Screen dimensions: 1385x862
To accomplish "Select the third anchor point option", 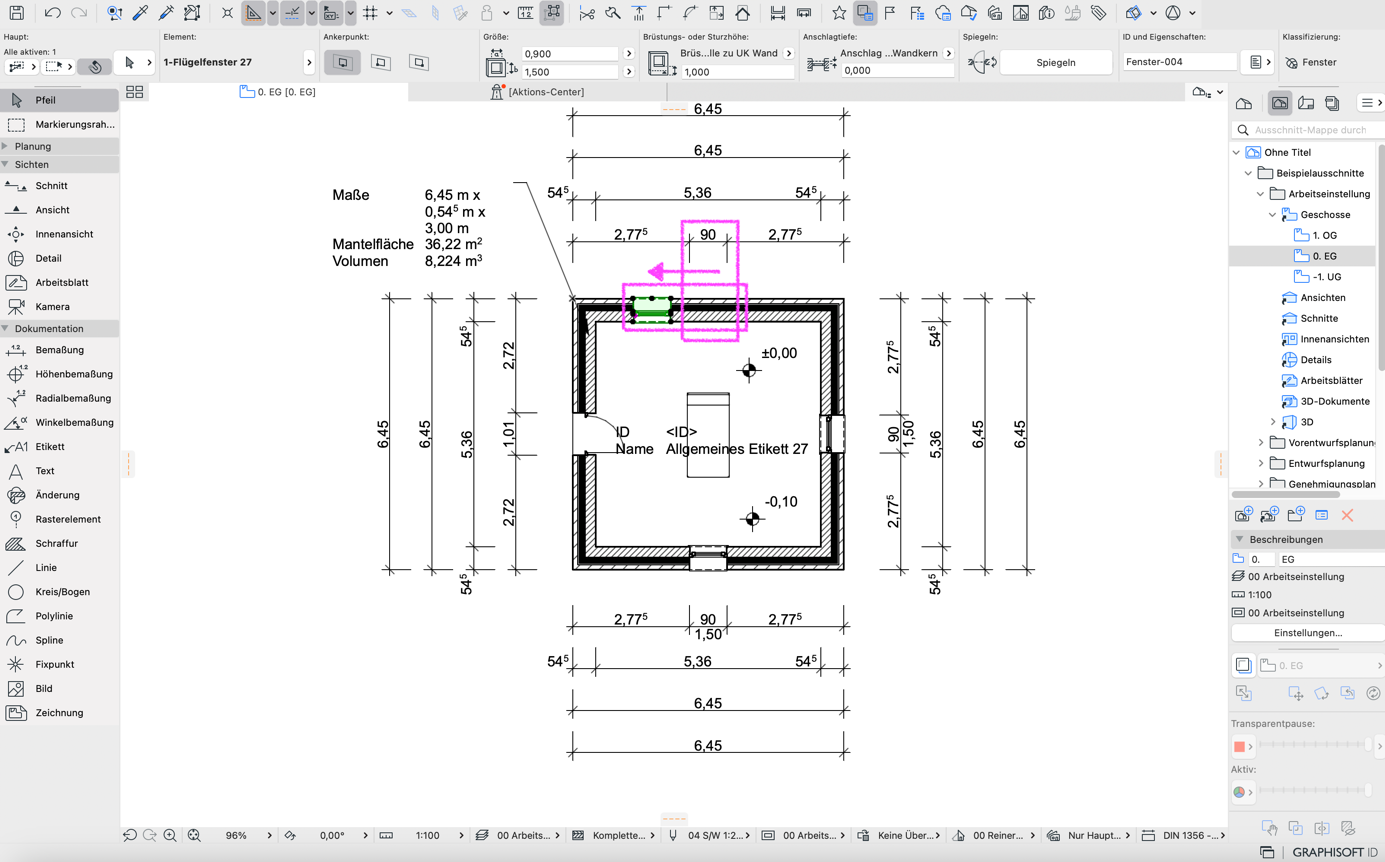I will click(x=419, y=62).
